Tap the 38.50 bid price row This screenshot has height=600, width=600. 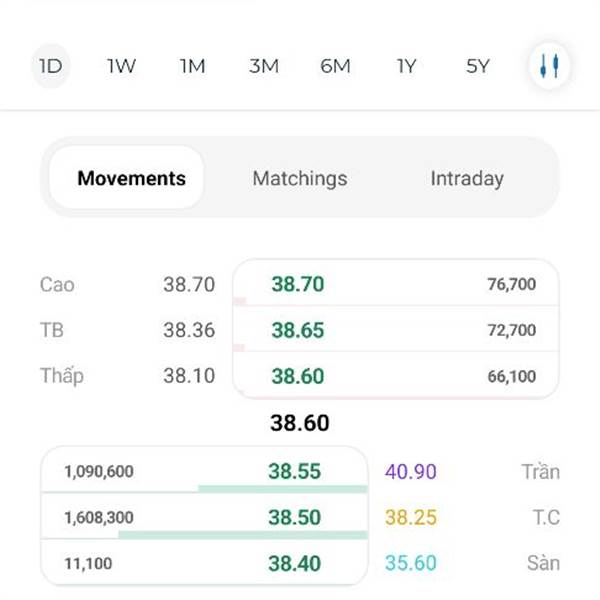pos(204,516)
